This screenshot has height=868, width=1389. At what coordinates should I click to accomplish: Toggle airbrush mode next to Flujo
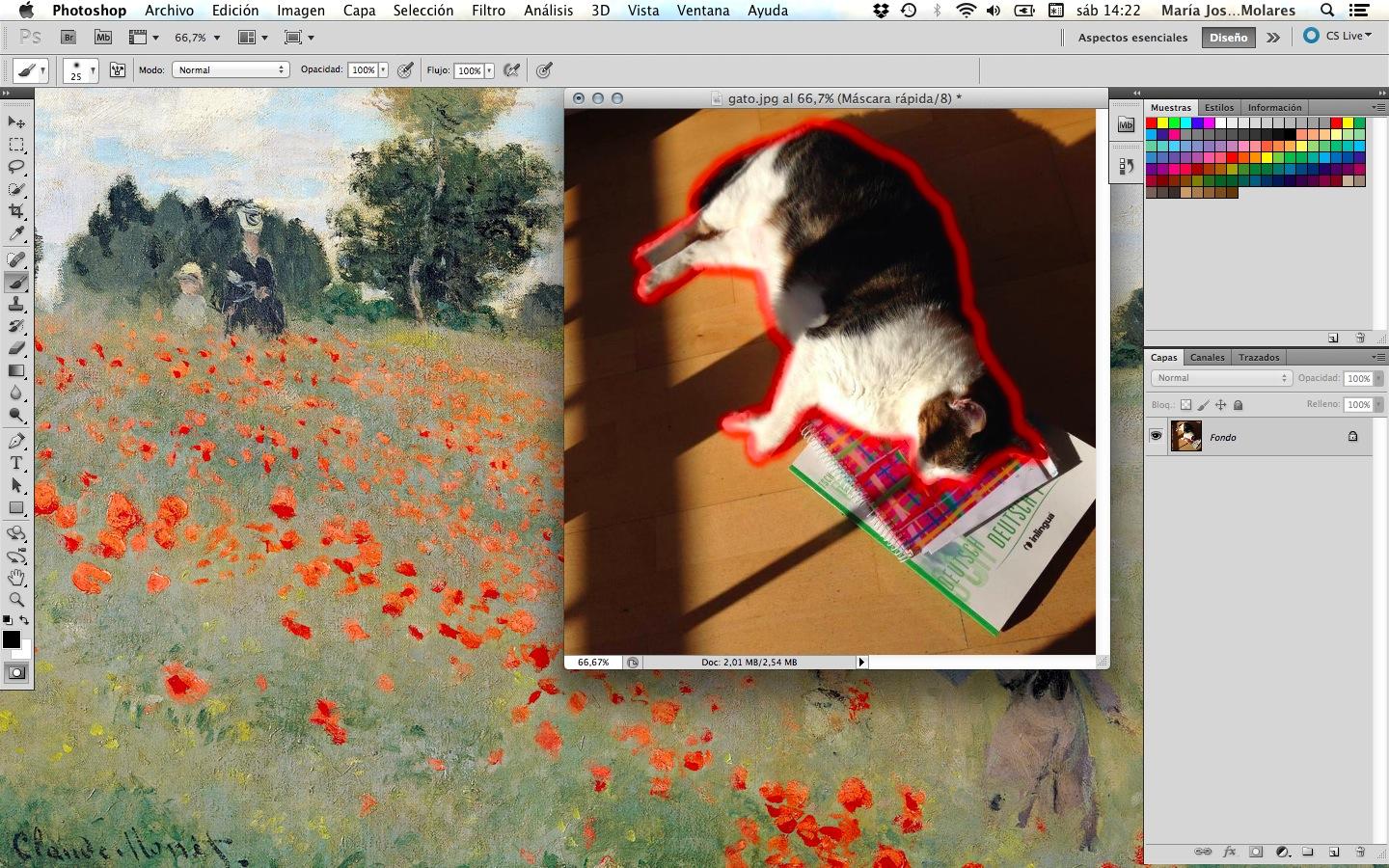pos(512,70)
